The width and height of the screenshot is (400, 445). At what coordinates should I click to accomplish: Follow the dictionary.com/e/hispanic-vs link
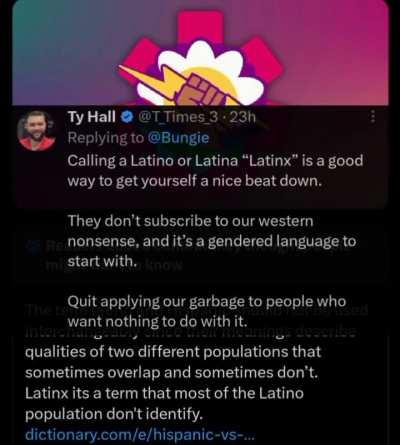(140, 435)
